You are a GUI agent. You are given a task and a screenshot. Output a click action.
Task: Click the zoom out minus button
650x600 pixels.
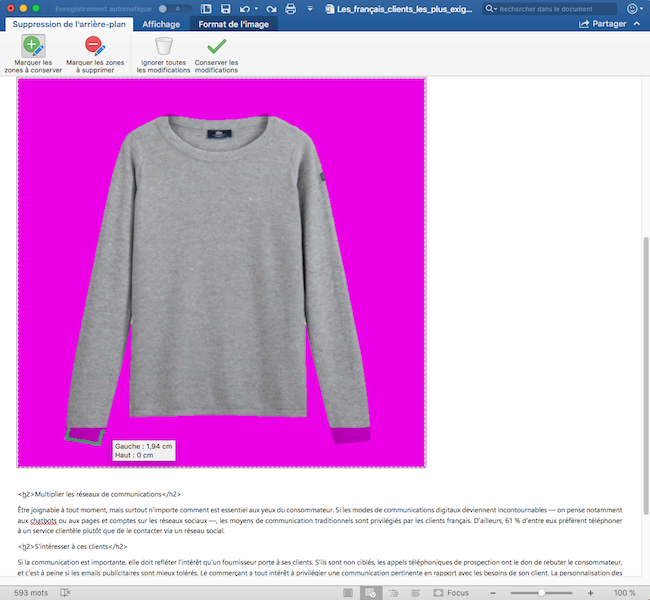[492, 593]
